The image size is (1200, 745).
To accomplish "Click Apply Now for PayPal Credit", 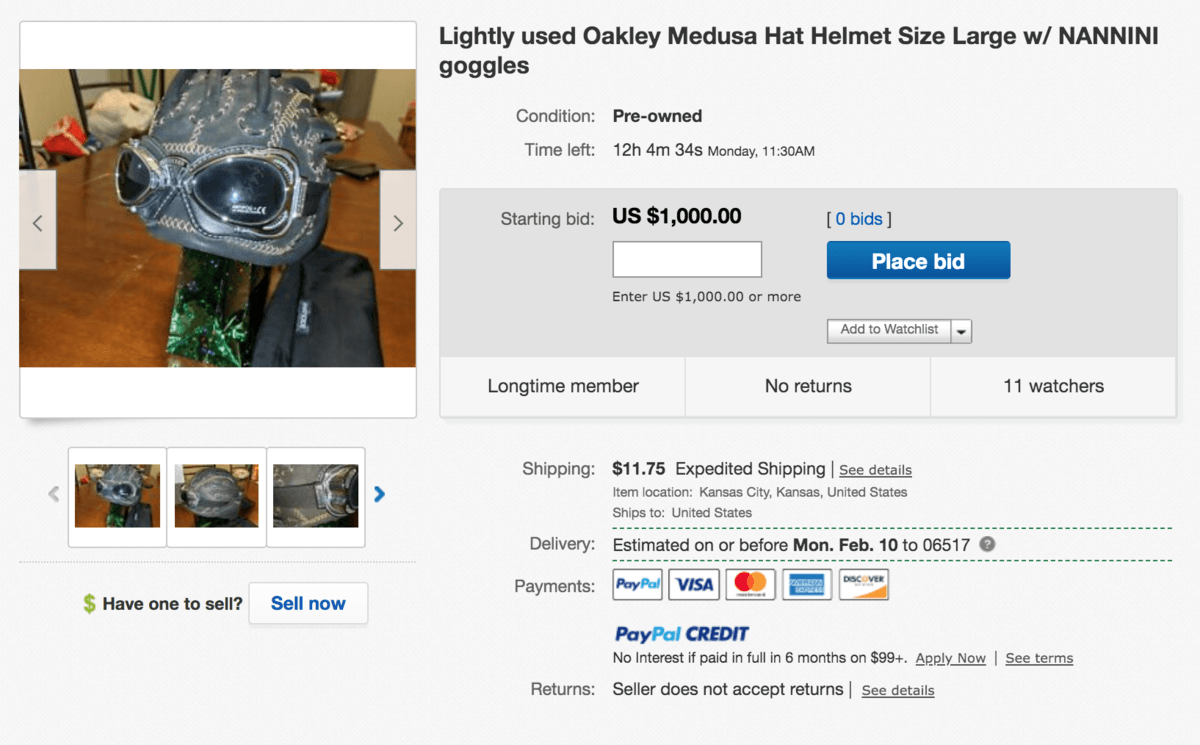I will tap(950, 658).
